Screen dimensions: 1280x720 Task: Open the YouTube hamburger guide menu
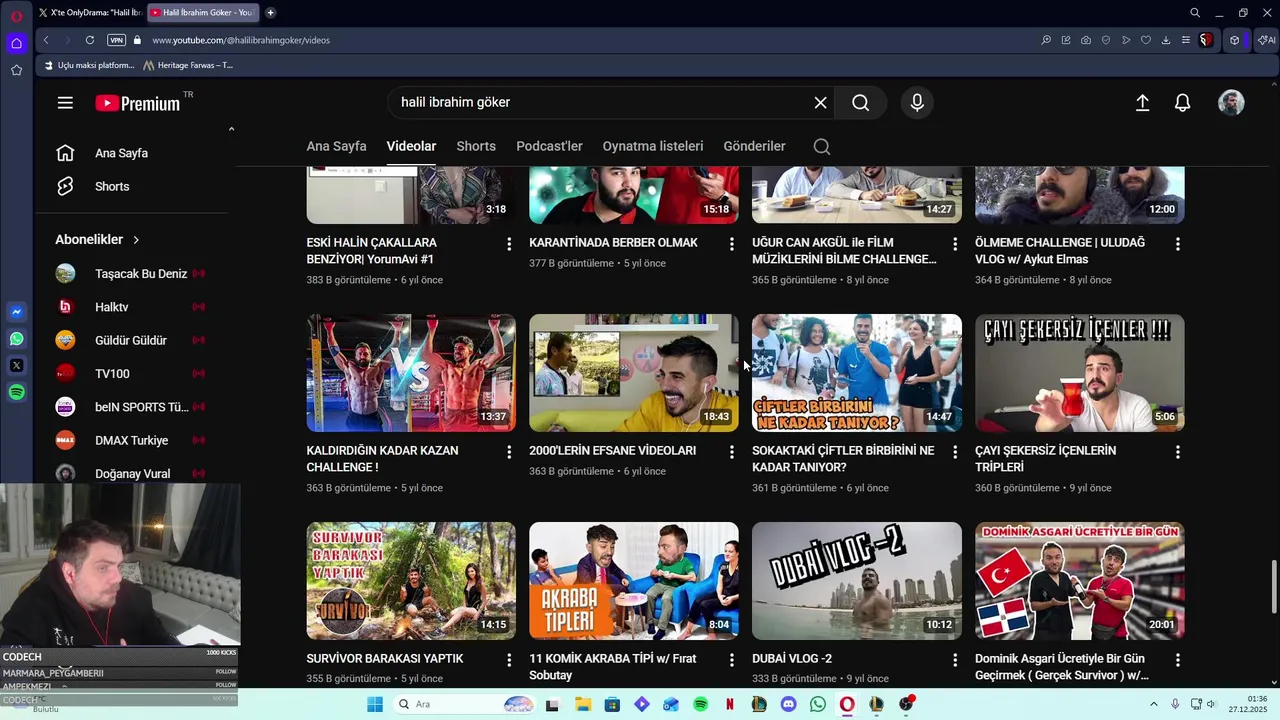click(65, 103)
